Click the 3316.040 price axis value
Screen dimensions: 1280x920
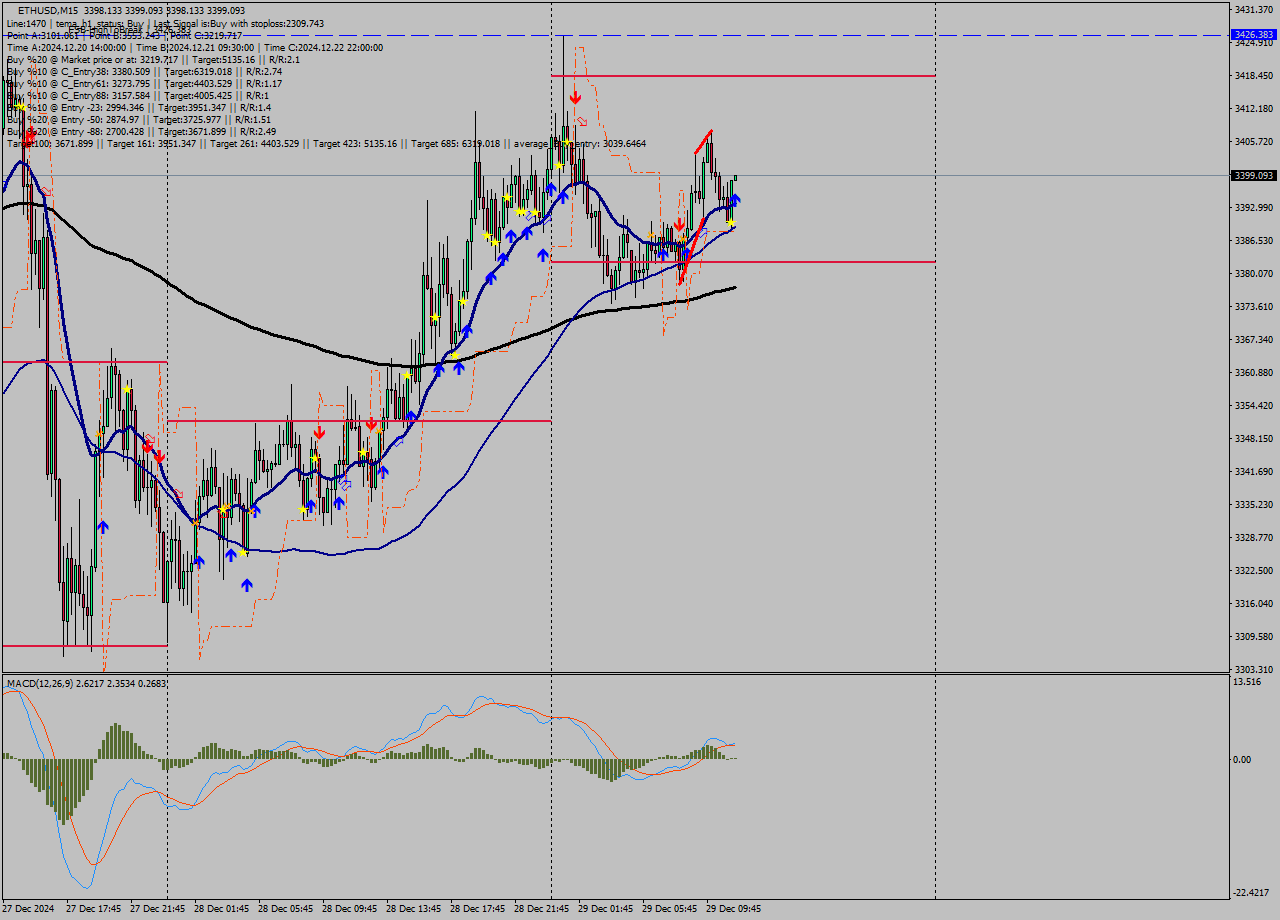[1253, 603]
